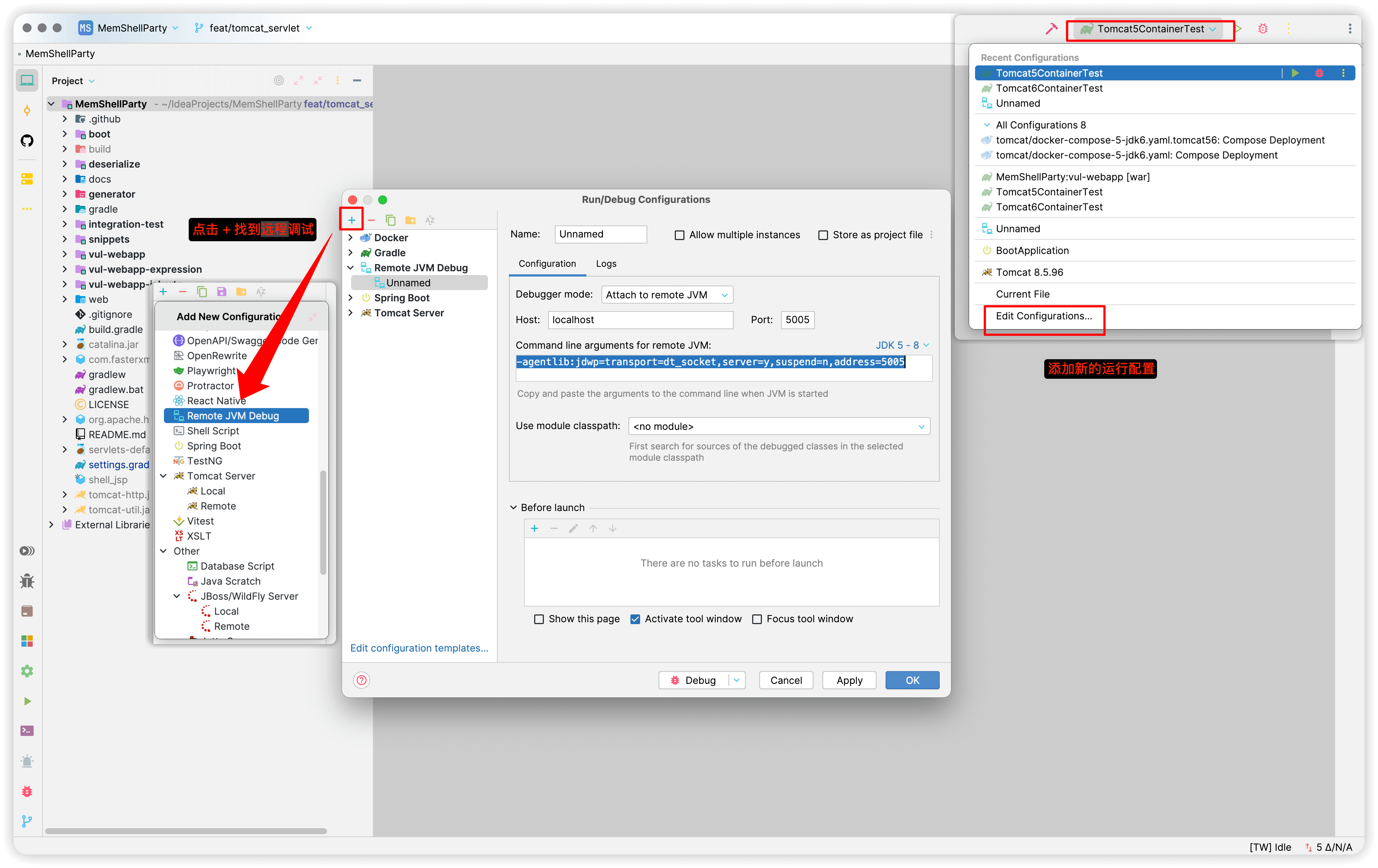Enable Focus tool window checkbox
The width and height of the screenshot is (1378, 868).
point(757,619)
